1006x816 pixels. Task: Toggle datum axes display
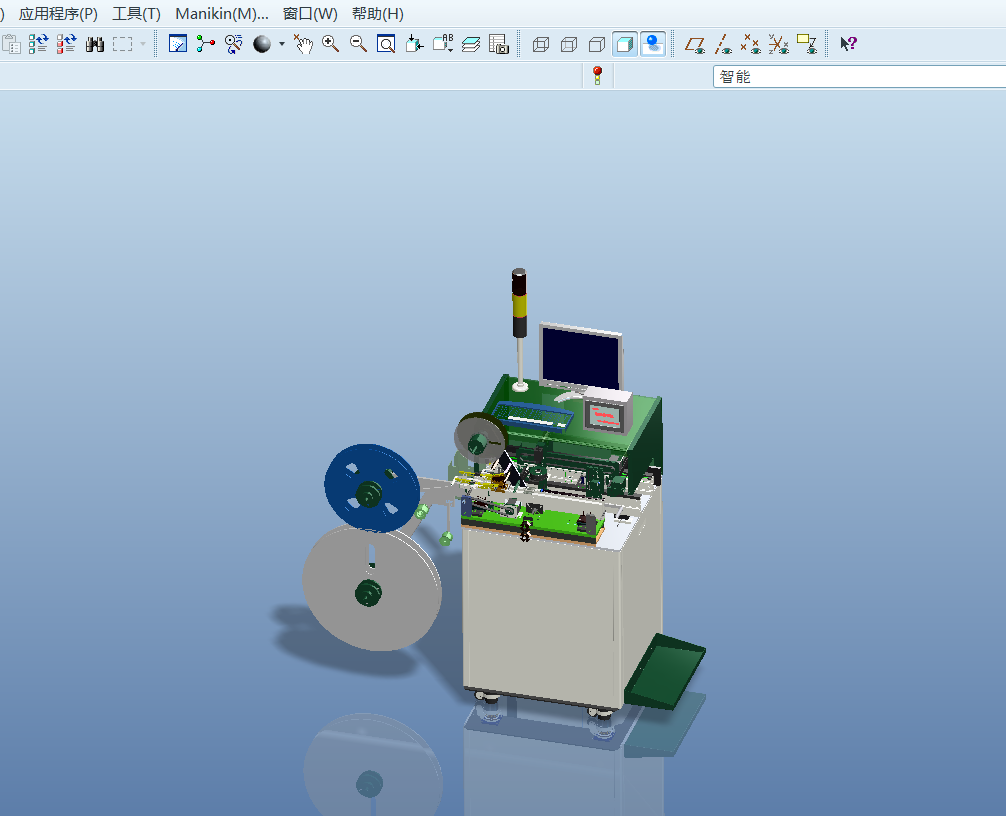click(x=723, y=44)
